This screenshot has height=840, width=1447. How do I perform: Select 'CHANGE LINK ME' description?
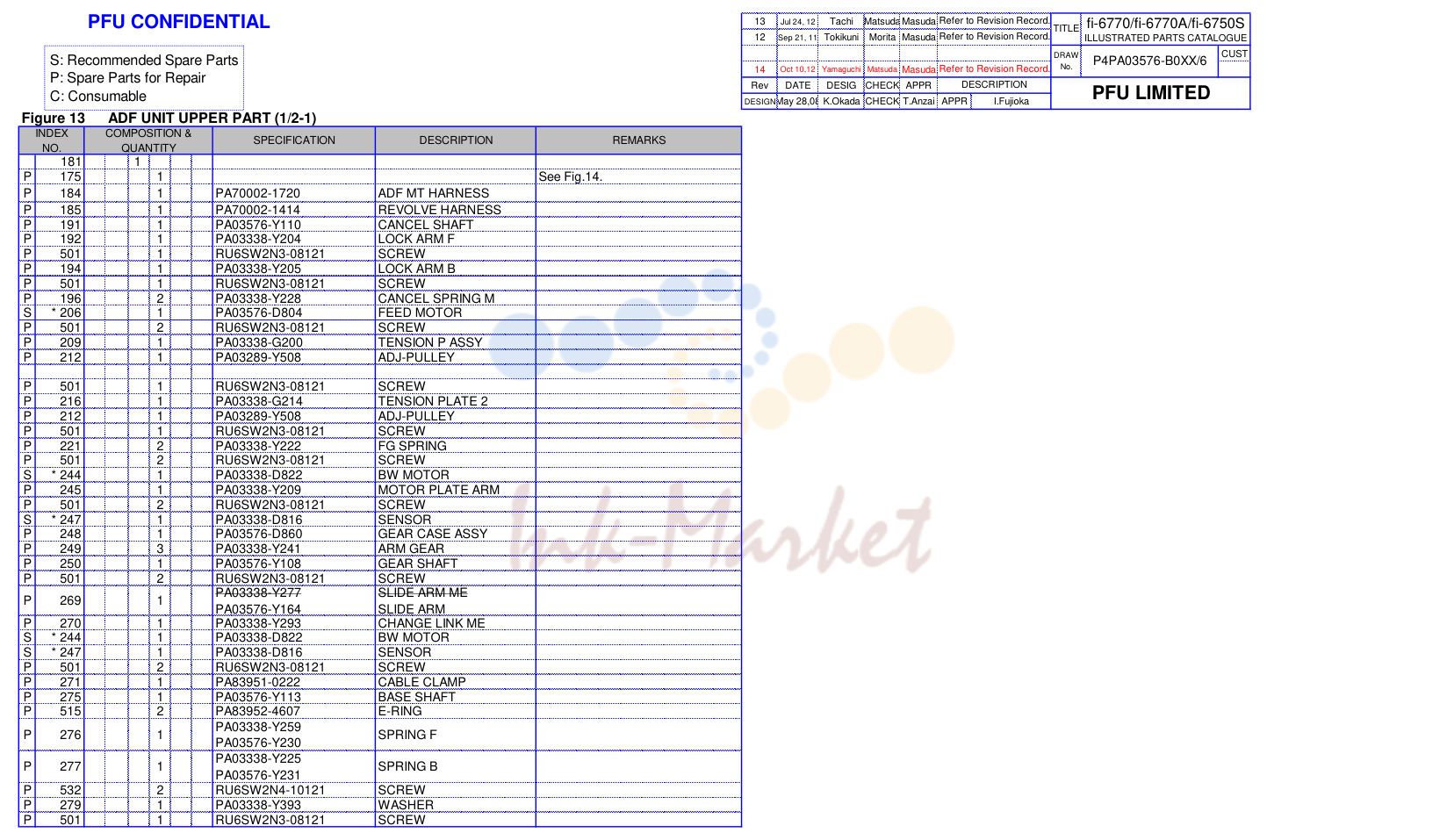tap(432, 623)
